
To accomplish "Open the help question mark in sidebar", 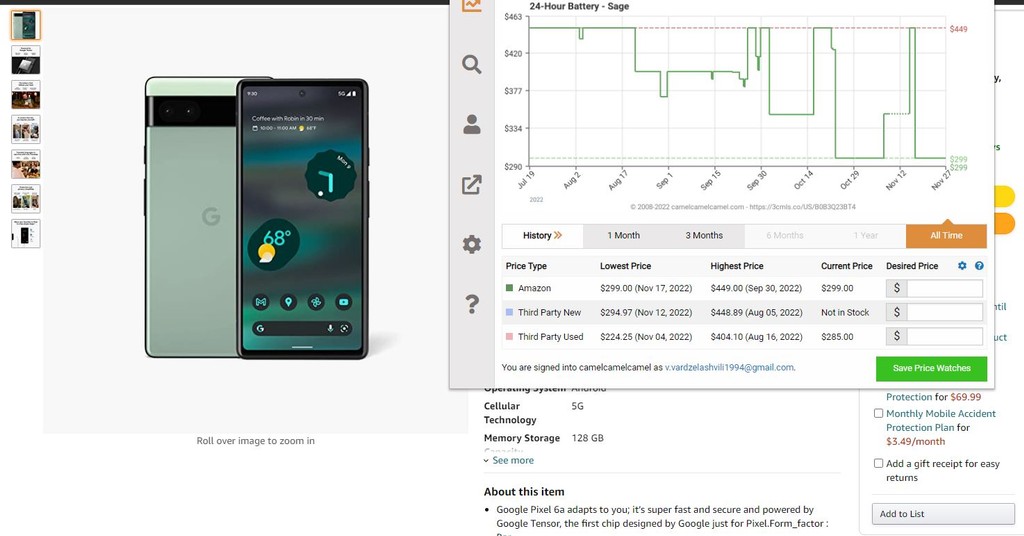I will [472, 304].
